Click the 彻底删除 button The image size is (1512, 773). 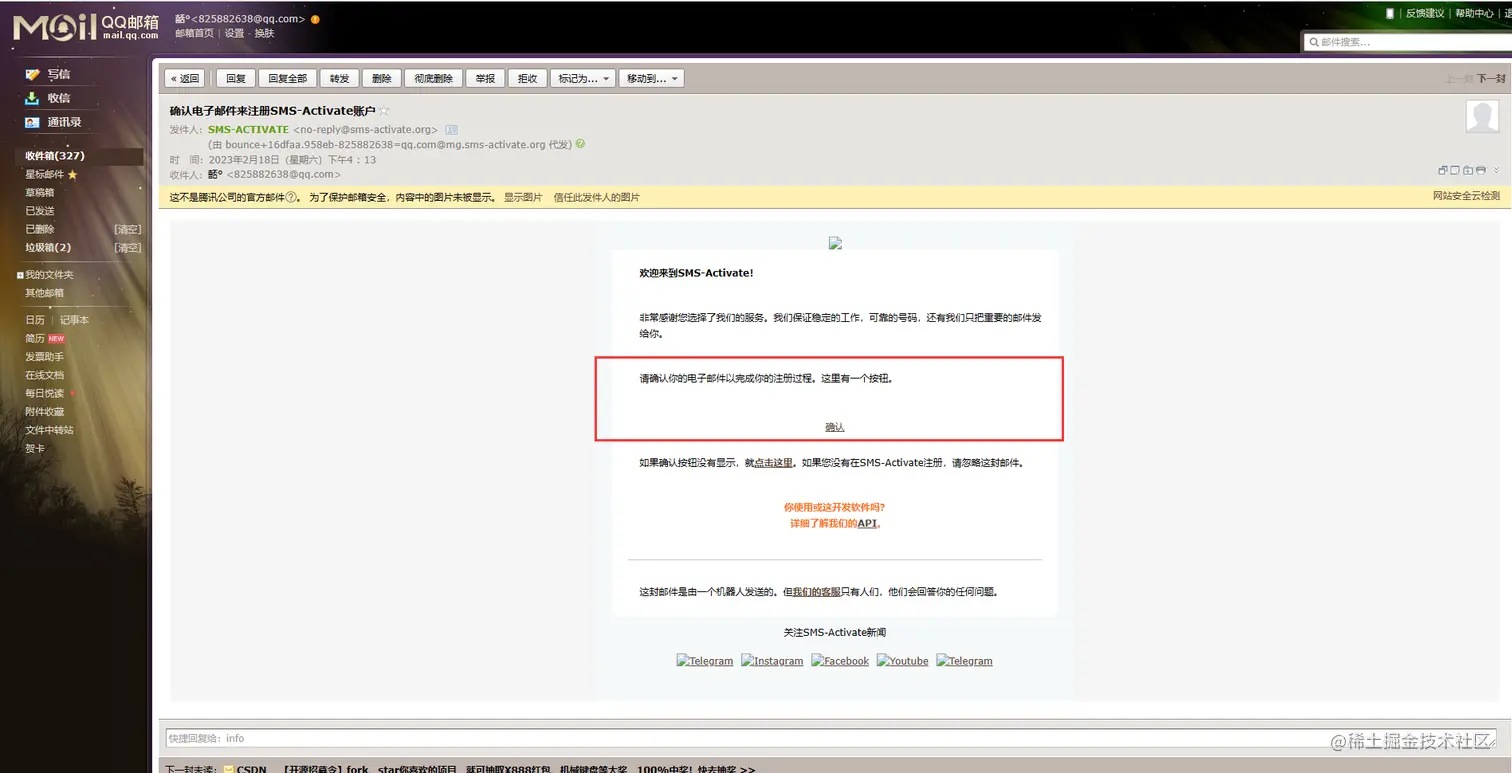[434, 78]
